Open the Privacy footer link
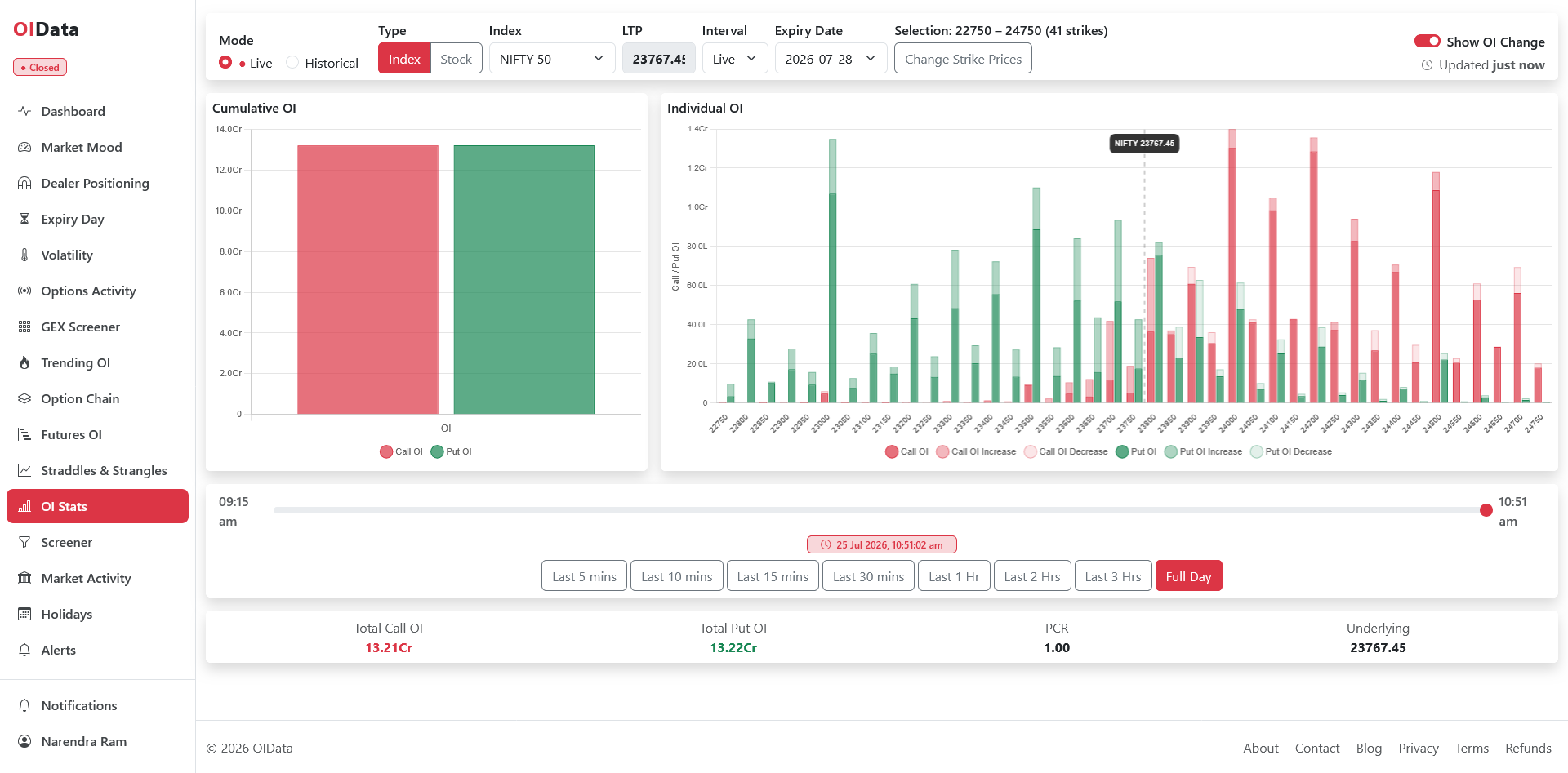1568x773 pixels. pos(1419,748)
